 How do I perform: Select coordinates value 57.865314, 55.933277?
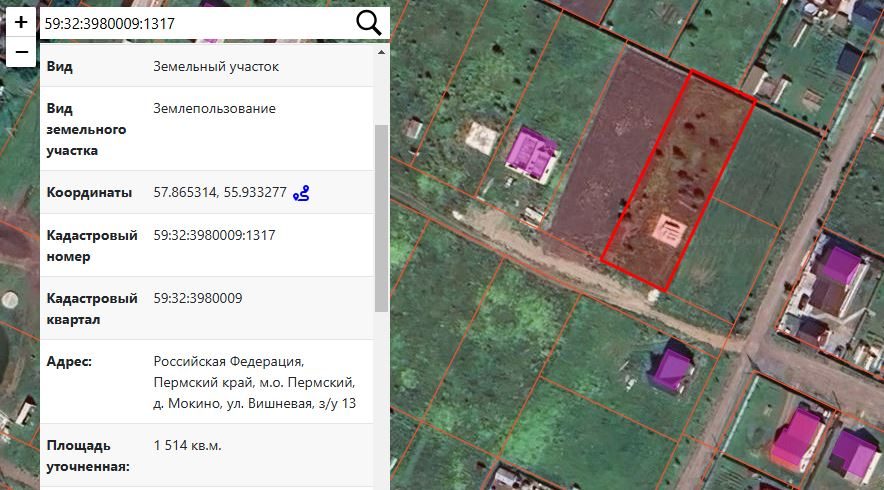(220, 192)
